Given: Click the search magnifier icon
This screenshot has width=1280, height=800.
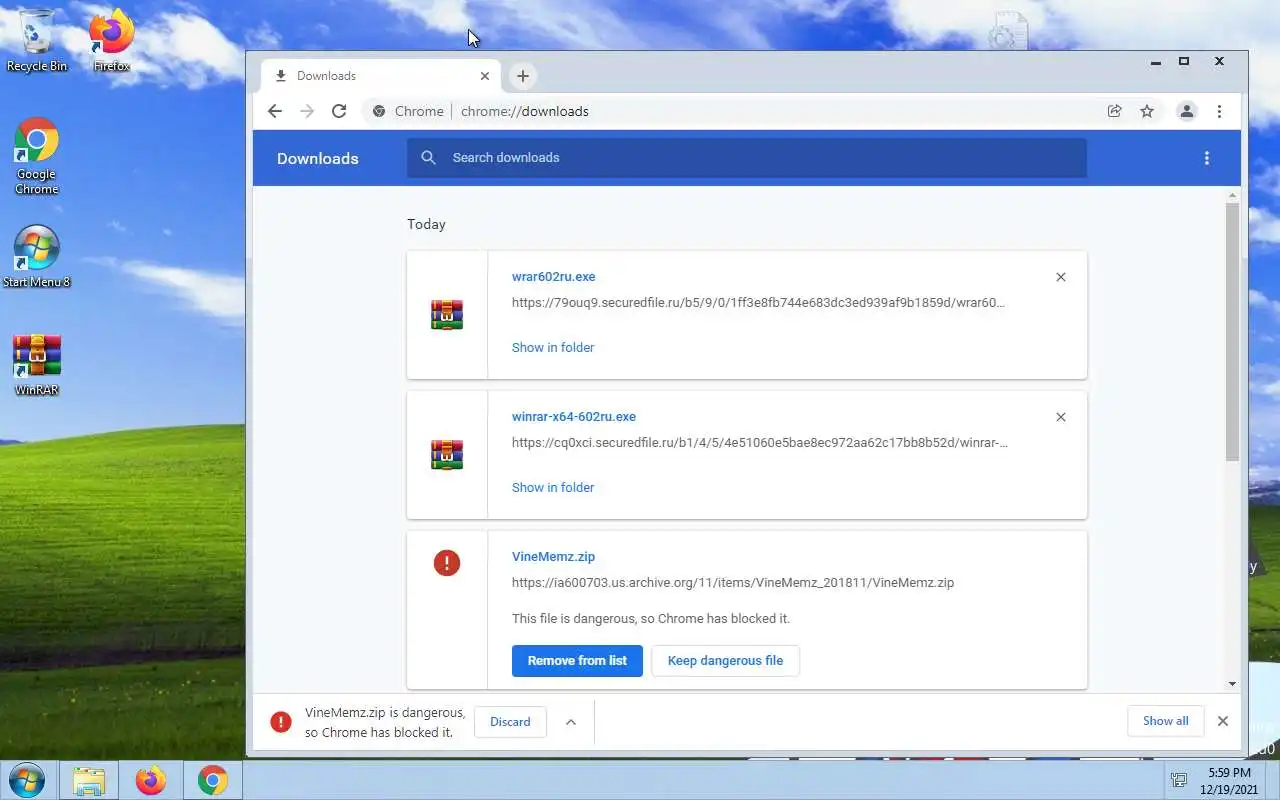Looking at the screenshot, I should coord(429,157).
